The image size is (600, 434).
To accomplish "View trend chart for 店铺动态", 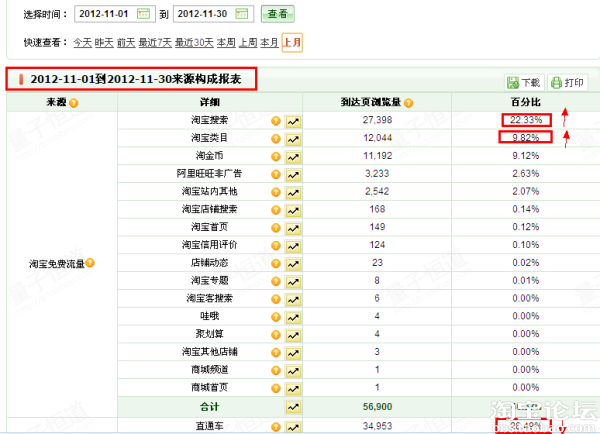I will pos(293,264).
